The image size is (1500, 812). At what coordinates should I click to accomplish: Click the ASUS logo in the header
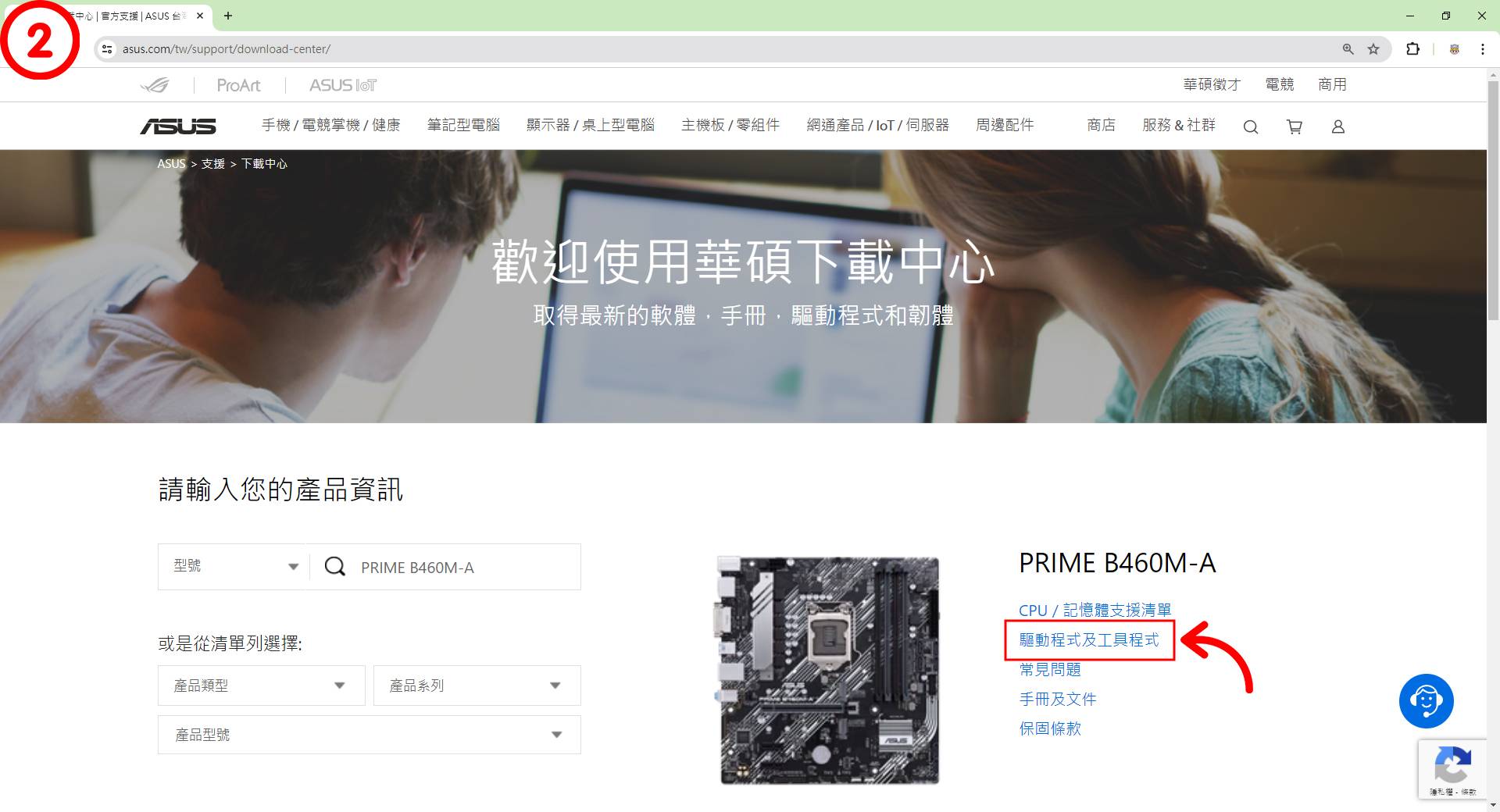[x=178, y=126]
